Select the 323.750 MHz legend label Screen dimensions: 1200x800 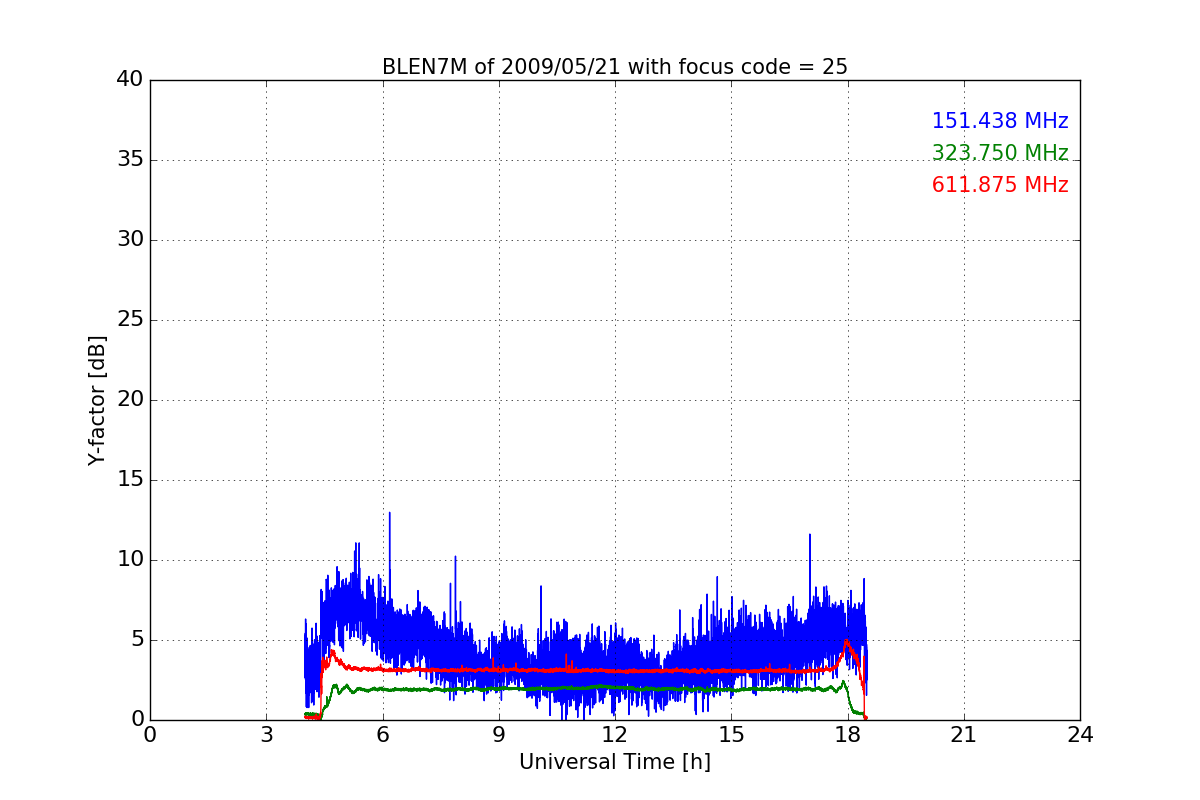click(x=1000, y=153)
